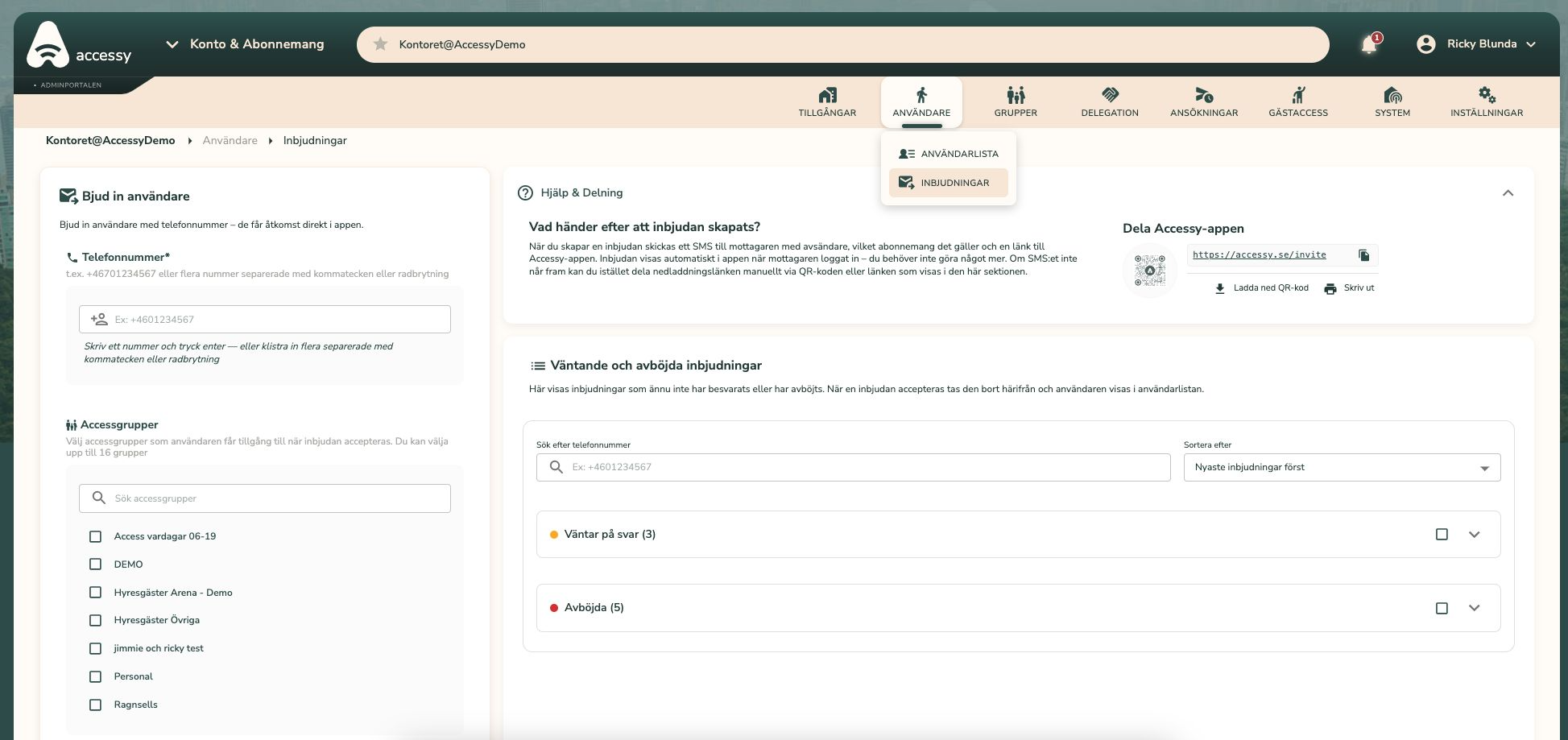
Task: Select Användarlista from the menu
Action: (949, 154)
